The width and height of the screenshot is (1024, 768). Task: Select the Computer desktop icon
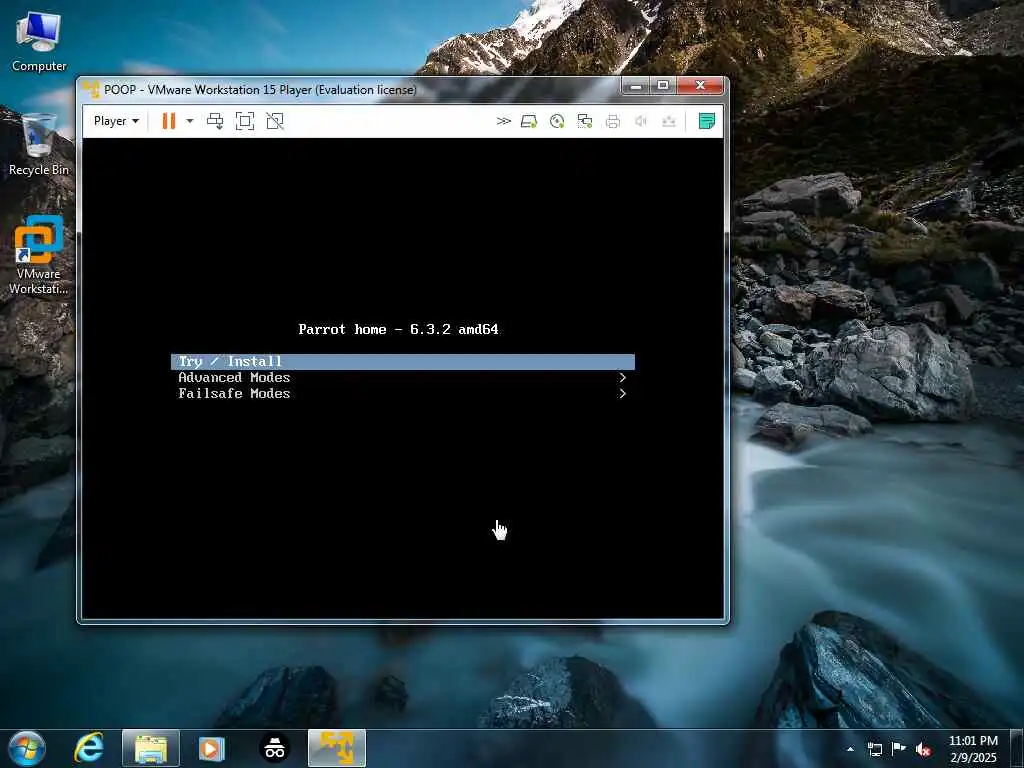(x=39, y=41)
